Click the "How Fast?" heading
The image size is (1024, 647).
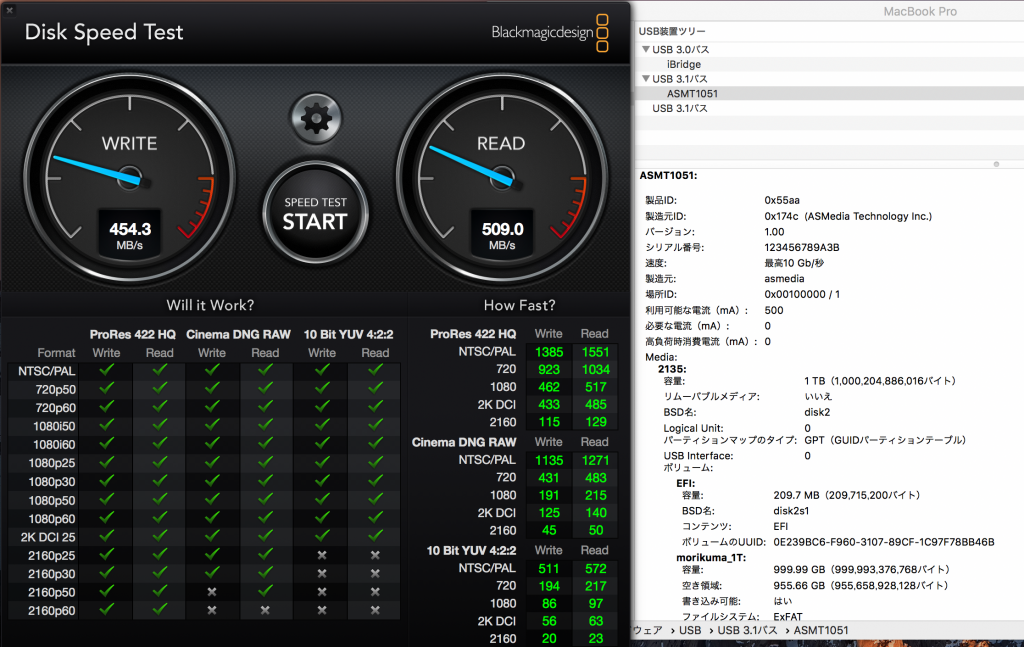coord(519,305)
